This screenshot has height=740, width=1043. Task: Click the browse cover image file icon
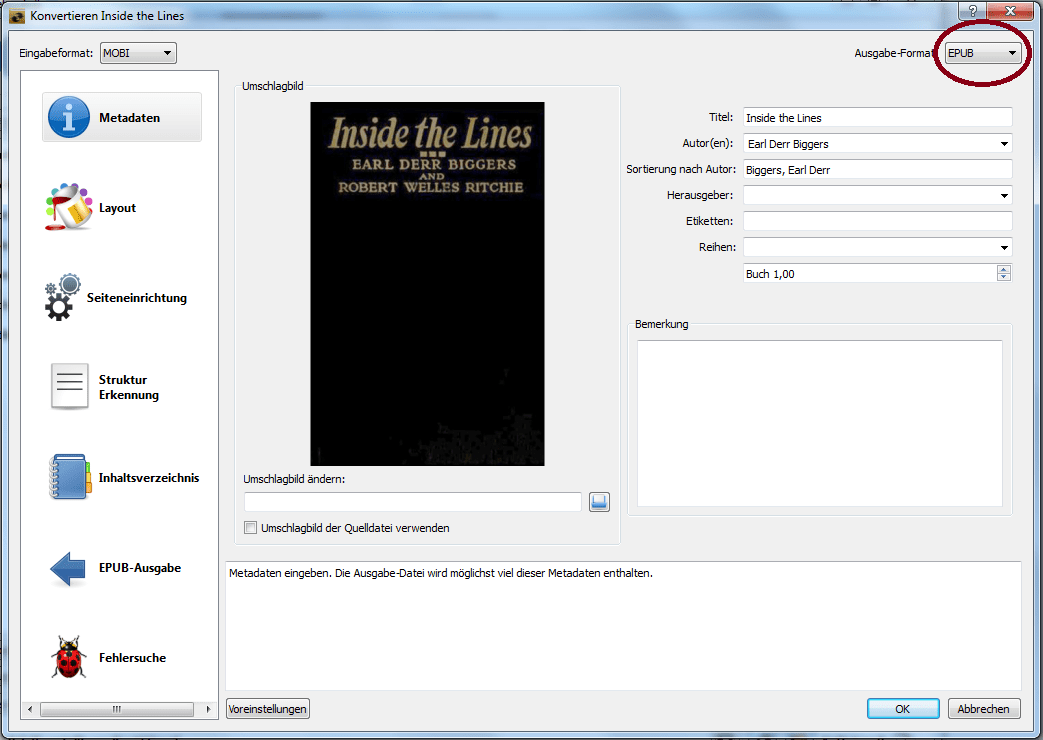[599, 502]
